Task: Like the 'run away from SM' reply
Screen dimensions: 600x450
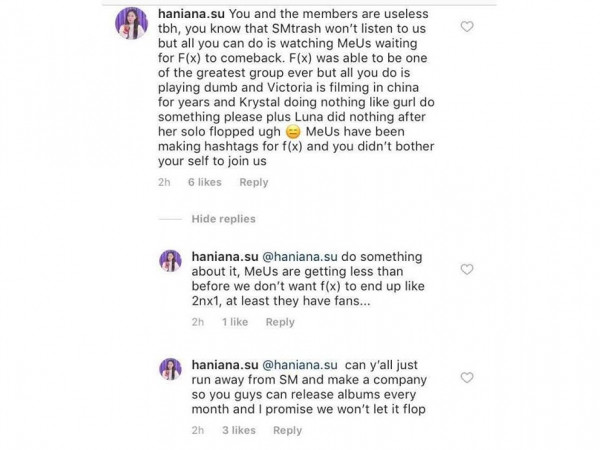Action: pos(466,377)
